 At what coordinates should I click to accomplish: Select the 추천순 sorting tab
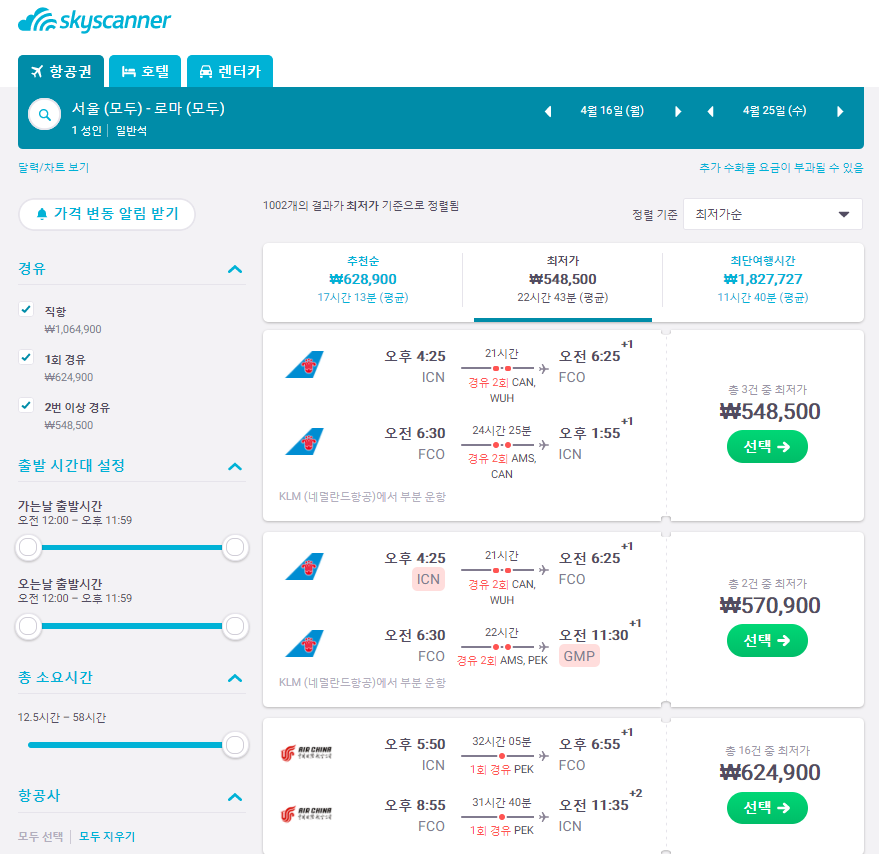click(x=362, y=279)
